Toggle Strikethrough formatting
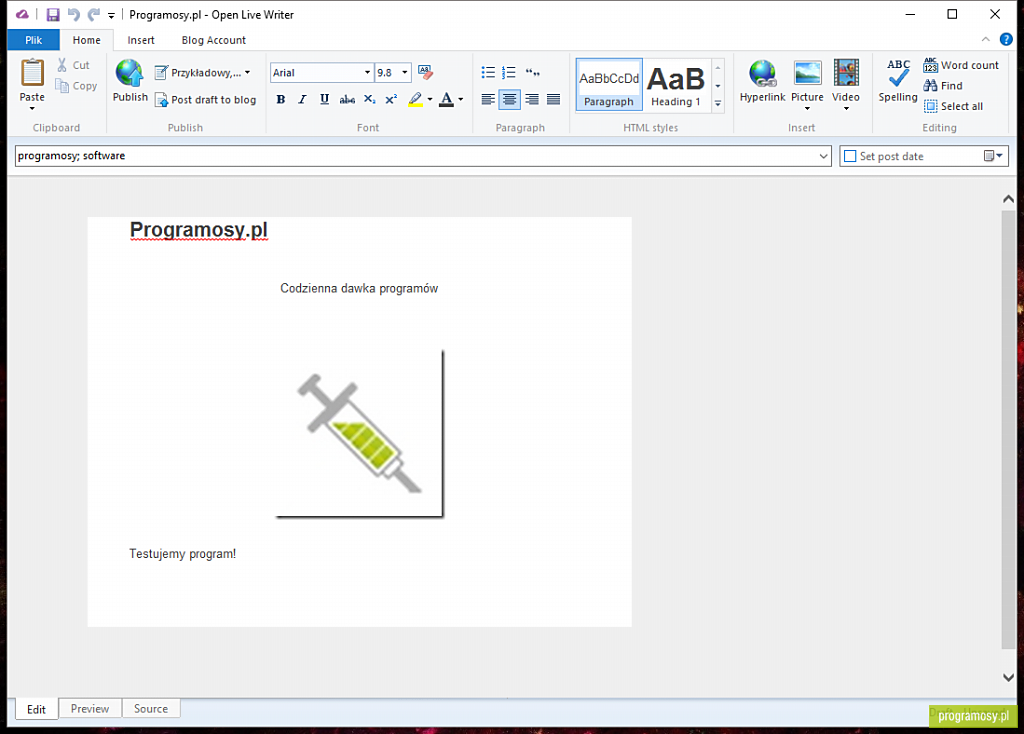 (x=347, y=99)
